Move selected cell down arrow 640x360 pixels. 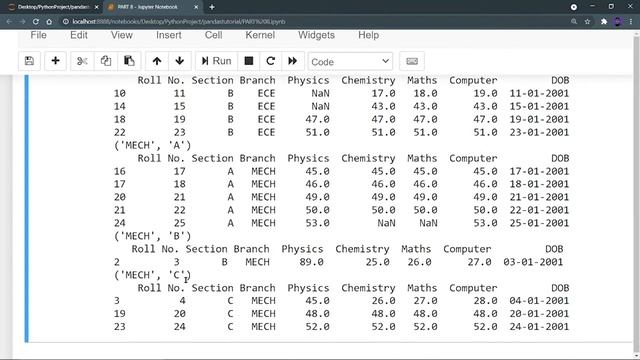180,61
